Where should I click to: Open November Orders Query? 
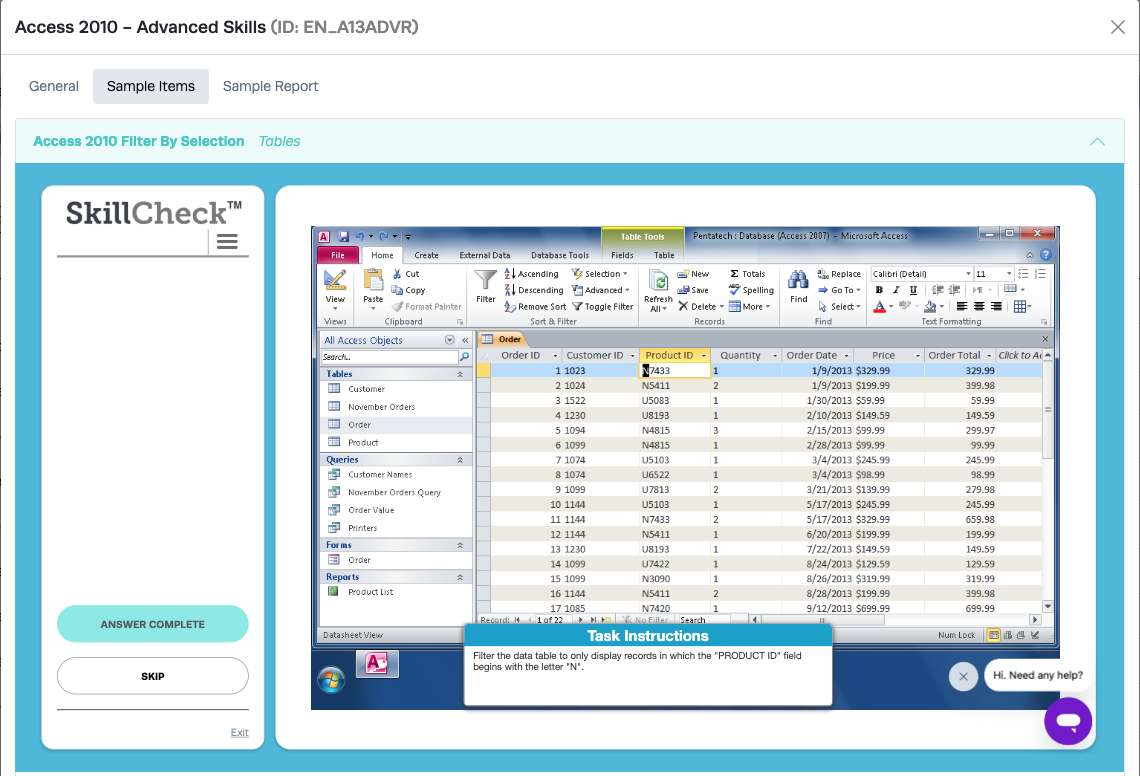(396, 492)
